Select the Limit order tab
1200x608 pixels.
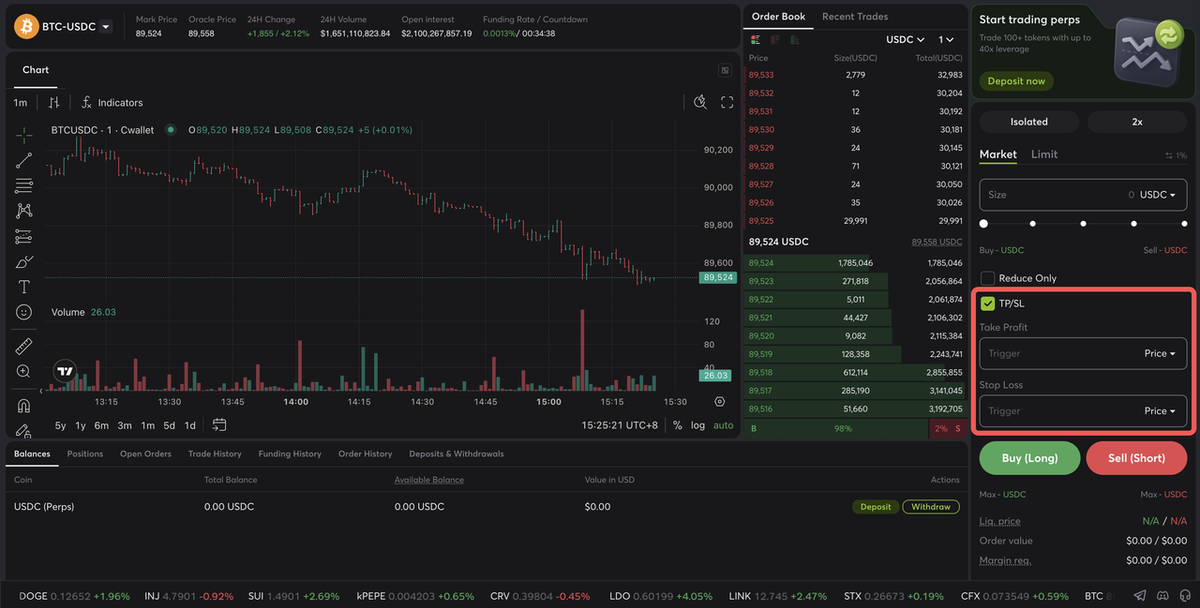1044,154
